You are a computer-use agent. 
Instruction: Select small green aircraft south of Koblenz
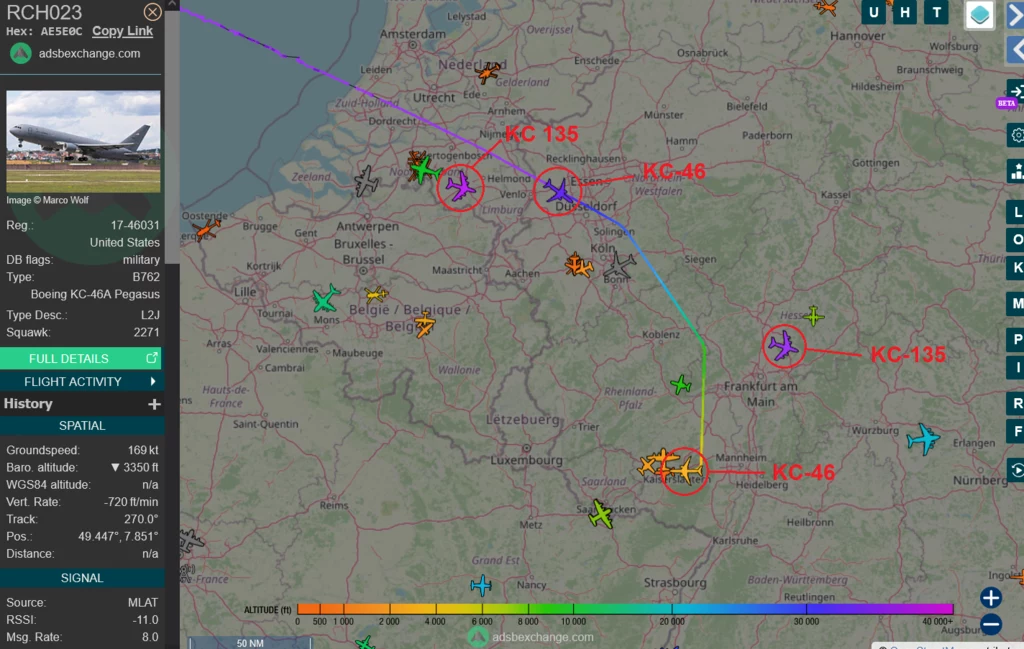[680, 385]
